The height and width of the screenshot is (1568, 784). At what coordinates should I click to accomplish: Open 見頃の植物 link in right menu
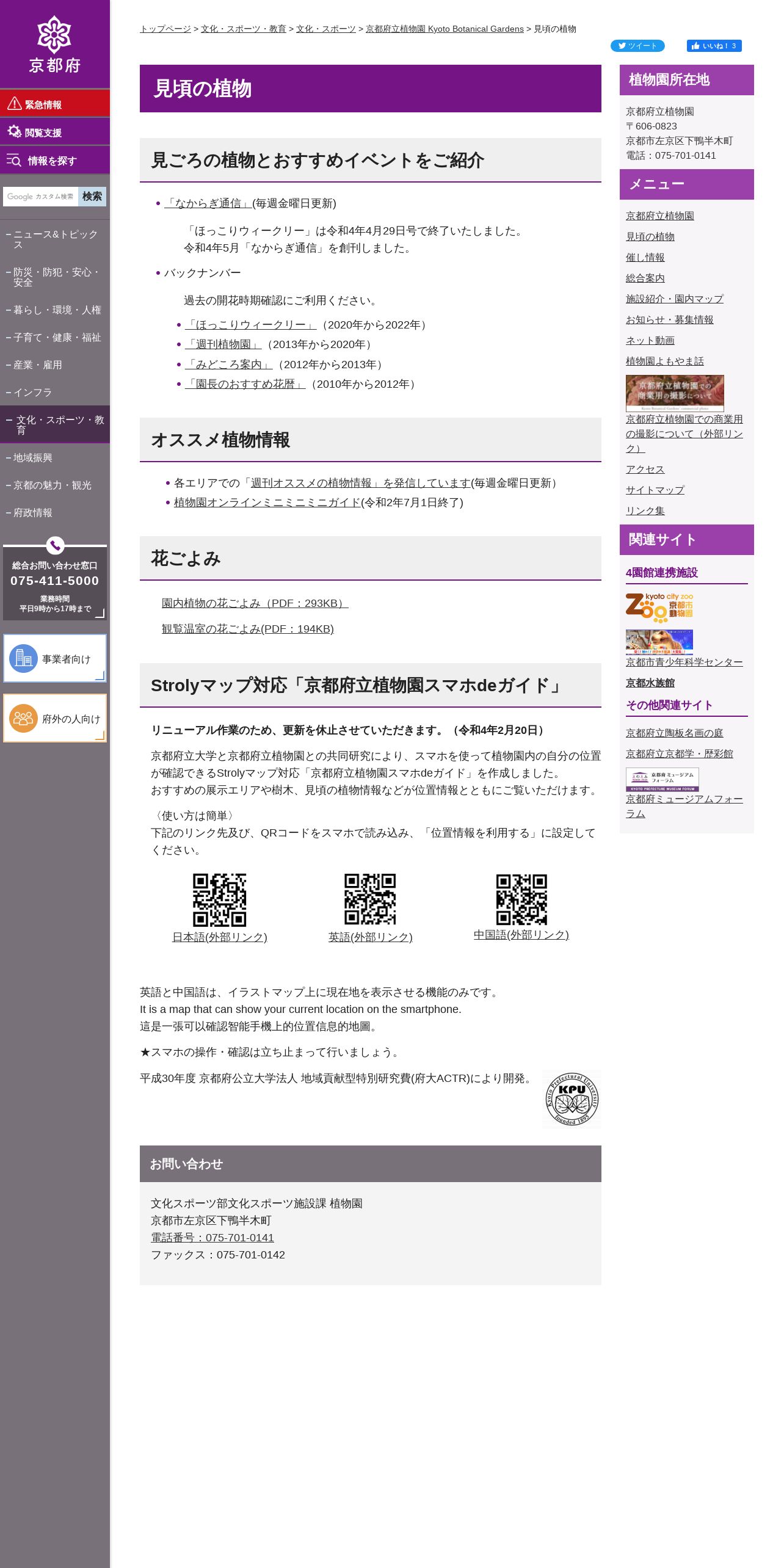[650, 237]
